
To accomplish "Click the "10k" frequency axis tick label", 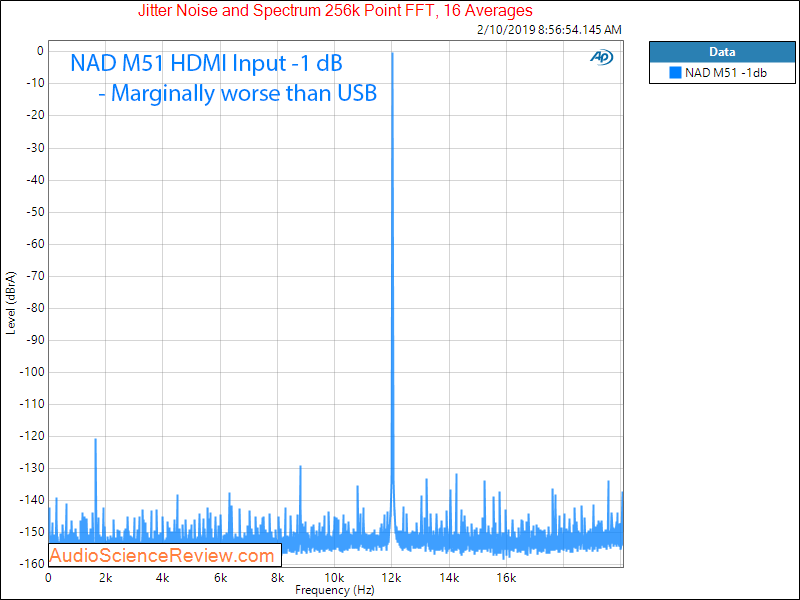I will (335, 578).
